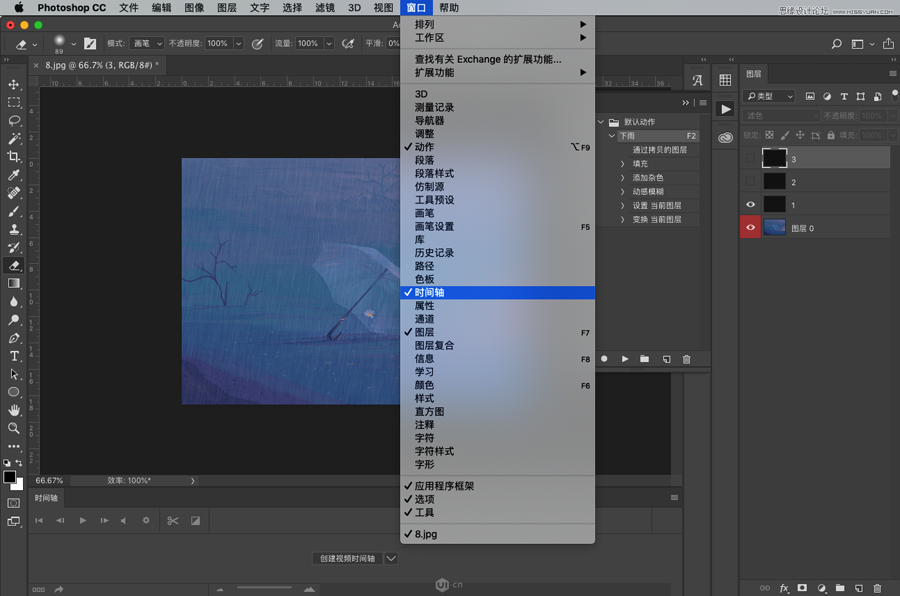Select the Hand tool
This screenshot has width=900, height=596.
(x=14, y=410)
